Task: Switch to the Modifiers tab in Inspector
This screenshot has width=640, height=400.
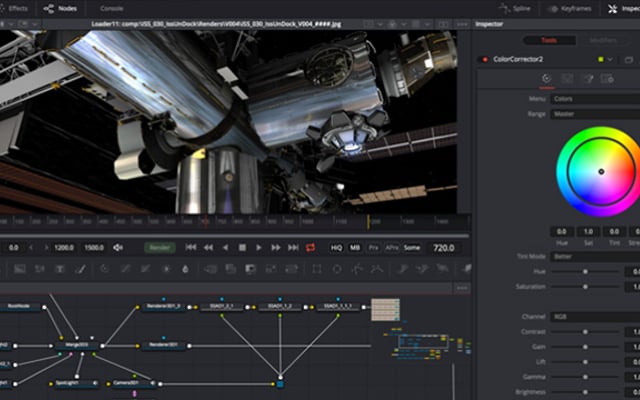Action: pos(603,40)
